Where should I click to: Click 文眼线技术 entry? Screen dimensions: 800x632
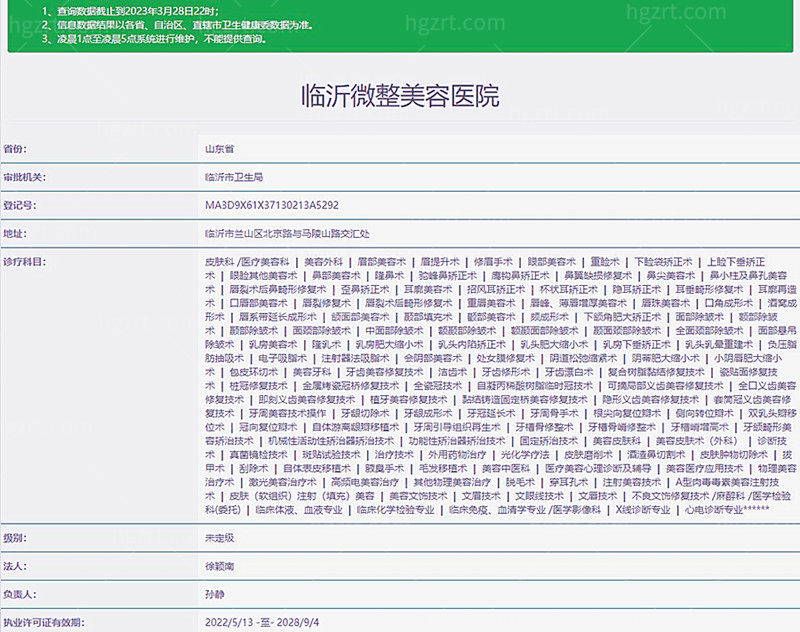(x=540, y=496)
